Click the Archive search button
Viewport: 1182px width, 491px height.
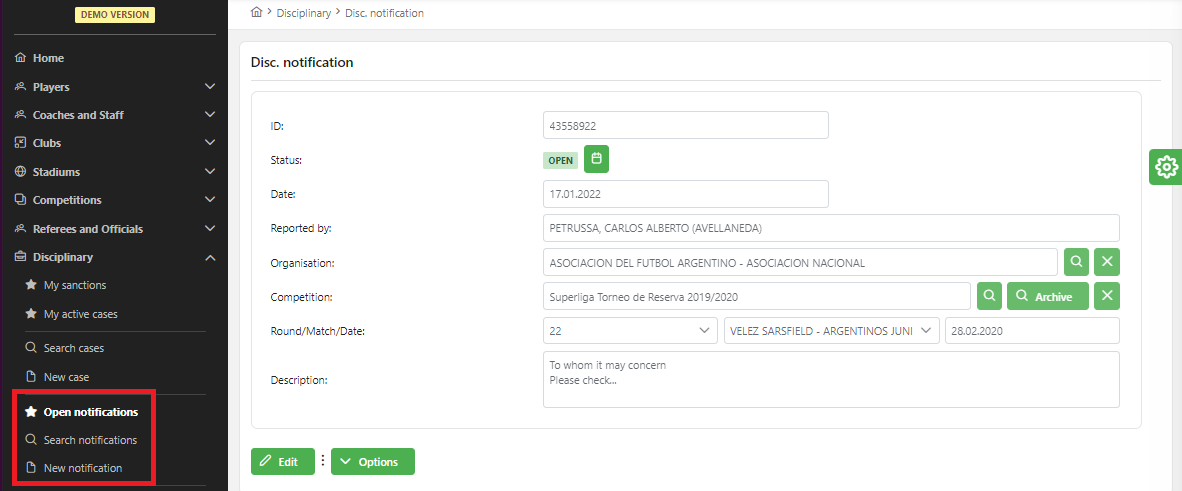1047,296
